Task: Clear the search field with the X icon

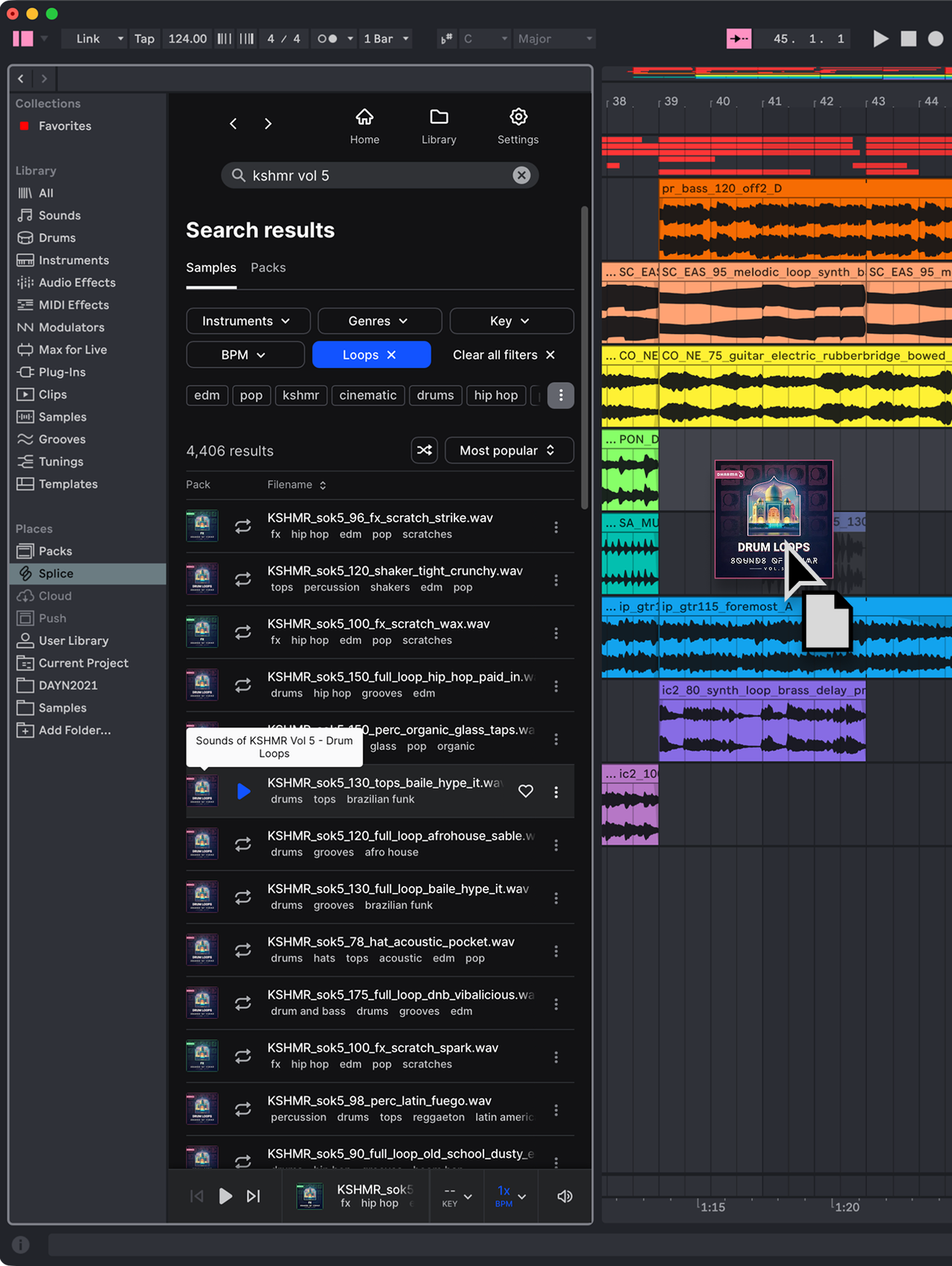Action: click(521, 175)
